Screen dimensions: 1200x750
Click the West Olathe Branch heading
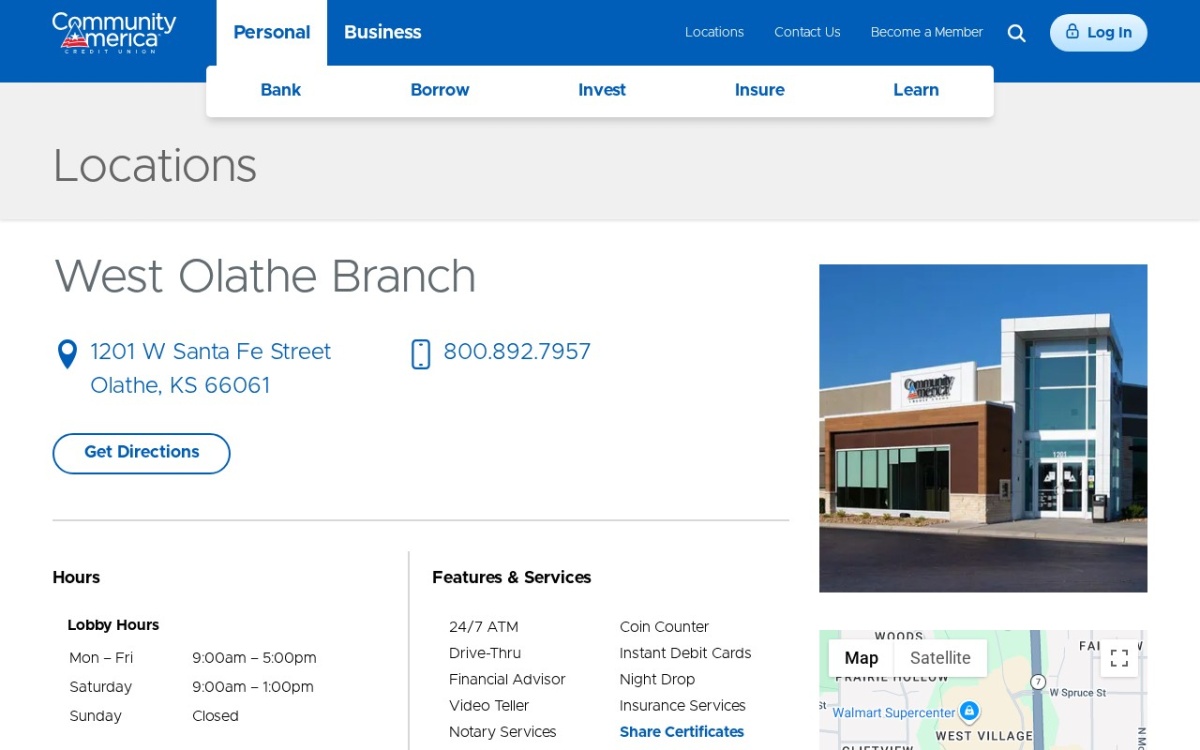click(x=265, y=278)
